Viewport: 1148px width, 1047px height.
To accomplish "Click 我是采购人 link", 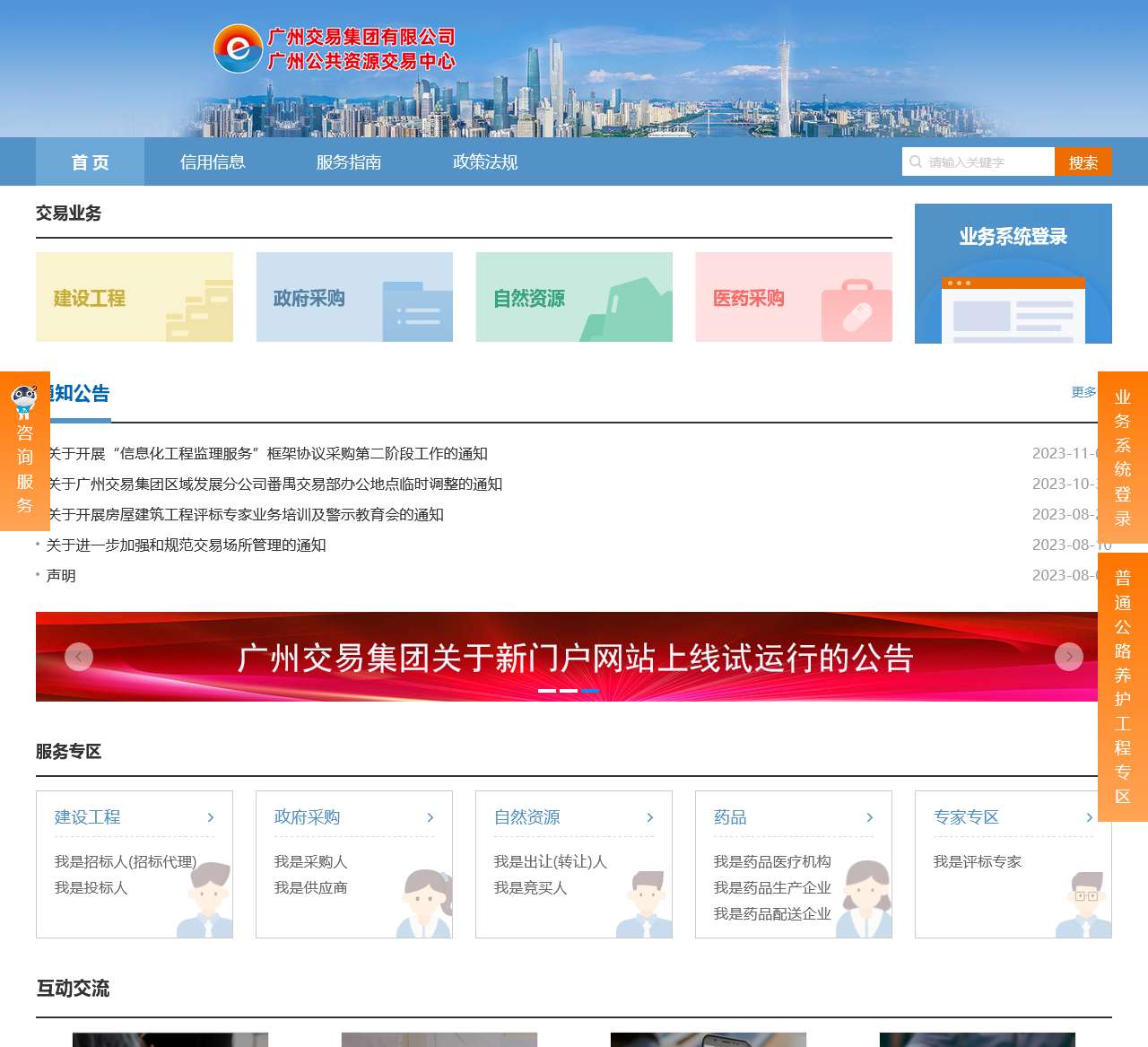I will (311, 861).
